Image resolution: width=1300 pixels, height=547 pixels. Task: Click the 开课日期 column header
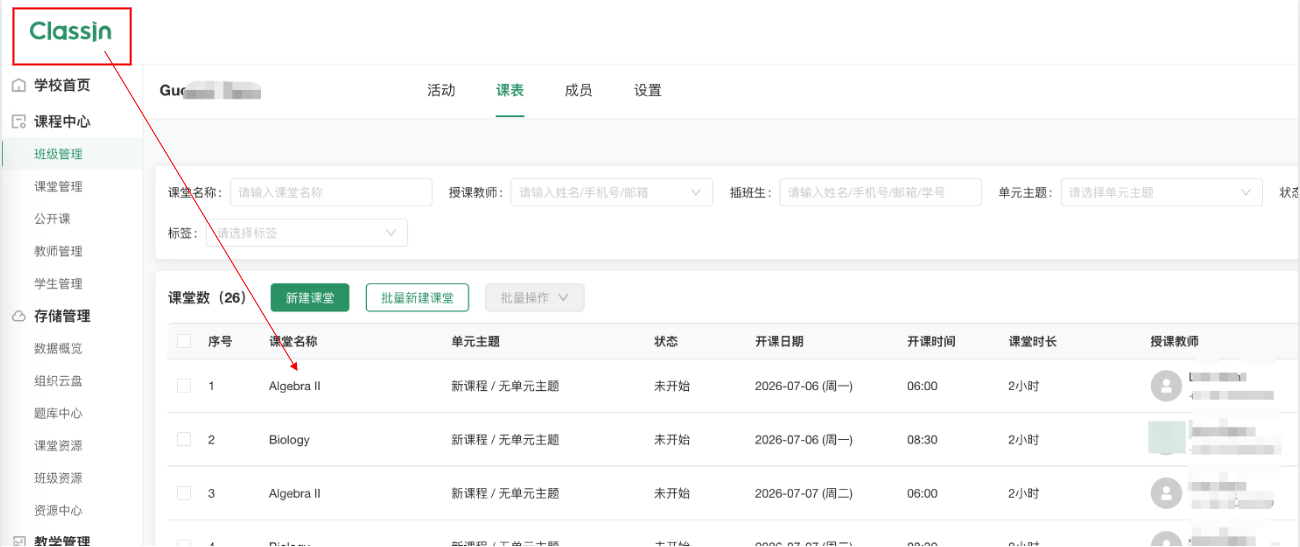point(779,342)
